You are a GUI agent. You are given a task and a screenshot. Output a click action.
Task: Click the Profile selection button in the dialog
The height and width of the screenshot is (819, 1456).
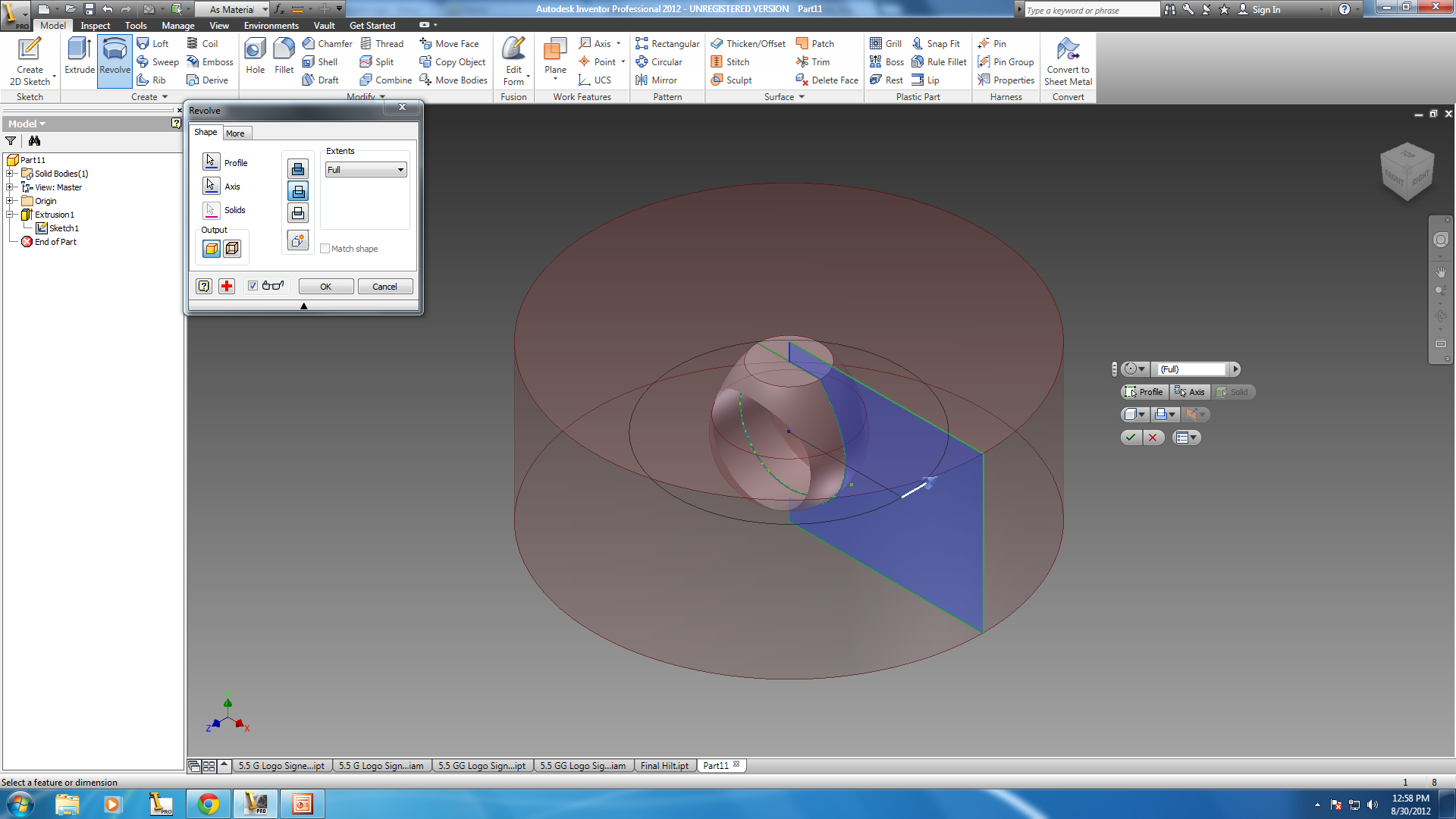(x=212, y=162)
